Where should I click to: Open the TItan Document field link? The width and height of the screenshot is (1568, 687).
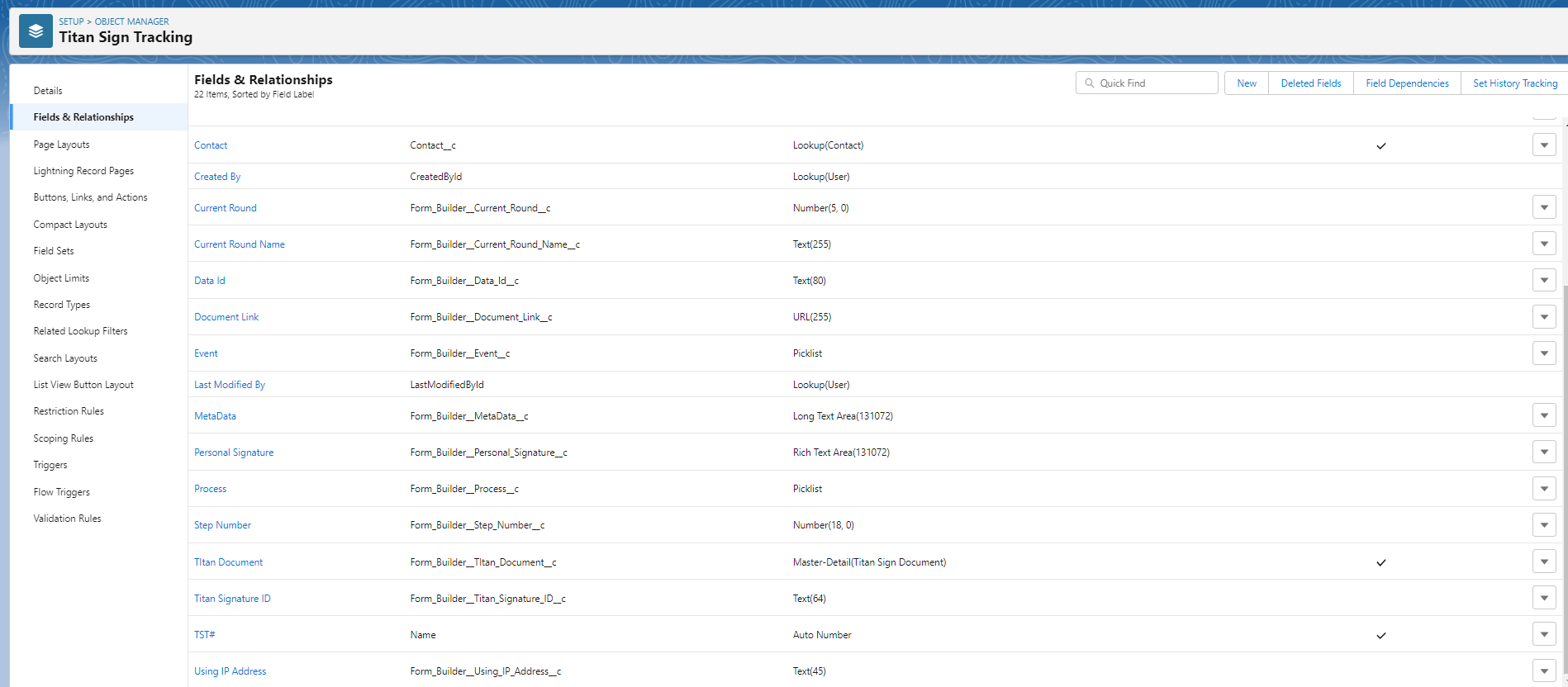pos(228,562)
